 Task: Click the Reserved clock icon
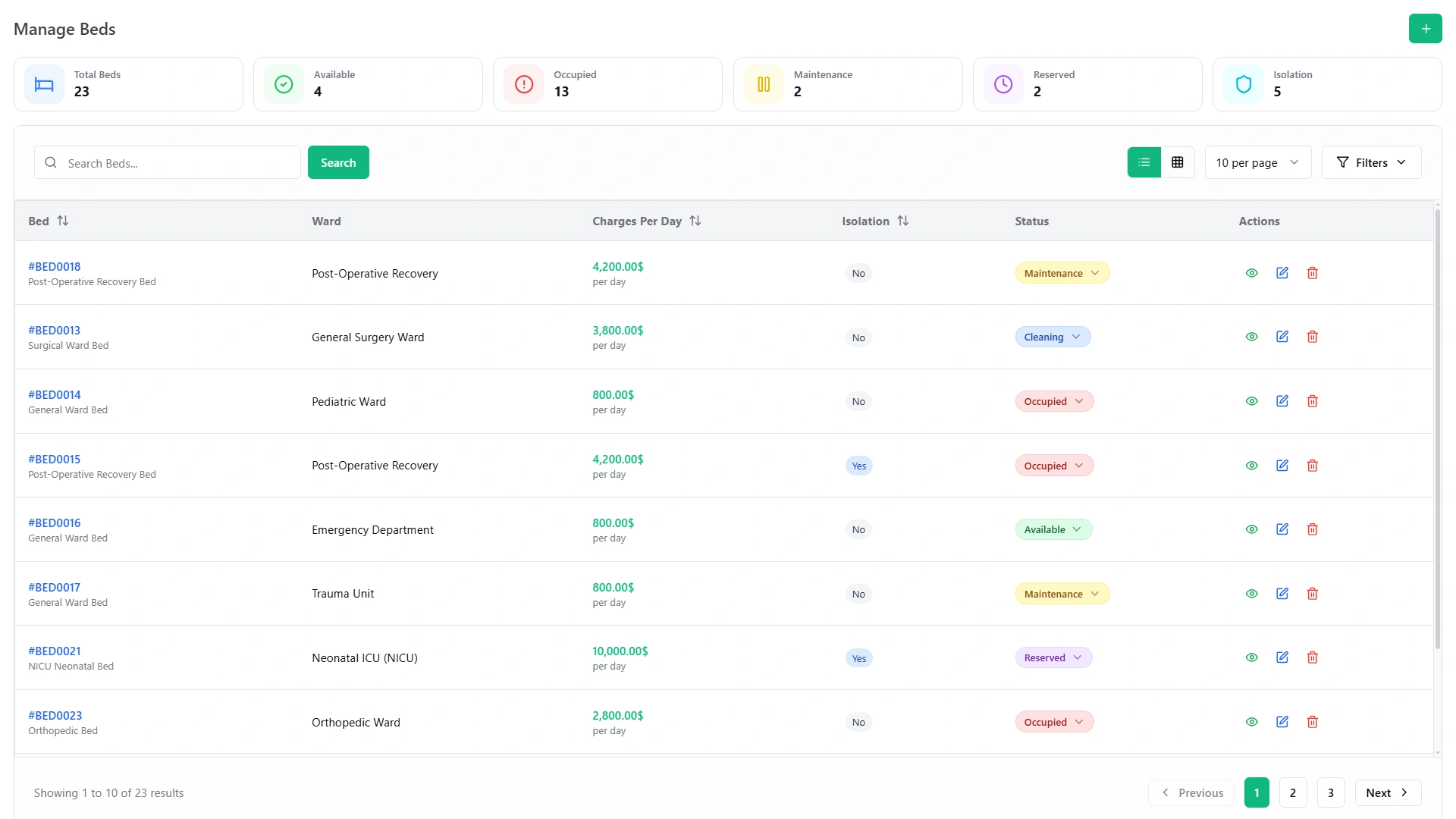[1003, 84]
